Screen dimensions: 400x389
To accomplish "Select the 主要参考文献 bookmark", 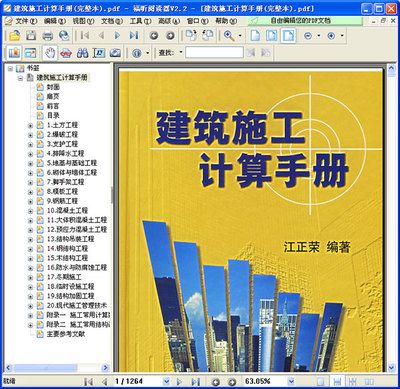I will tap(66, 334).
